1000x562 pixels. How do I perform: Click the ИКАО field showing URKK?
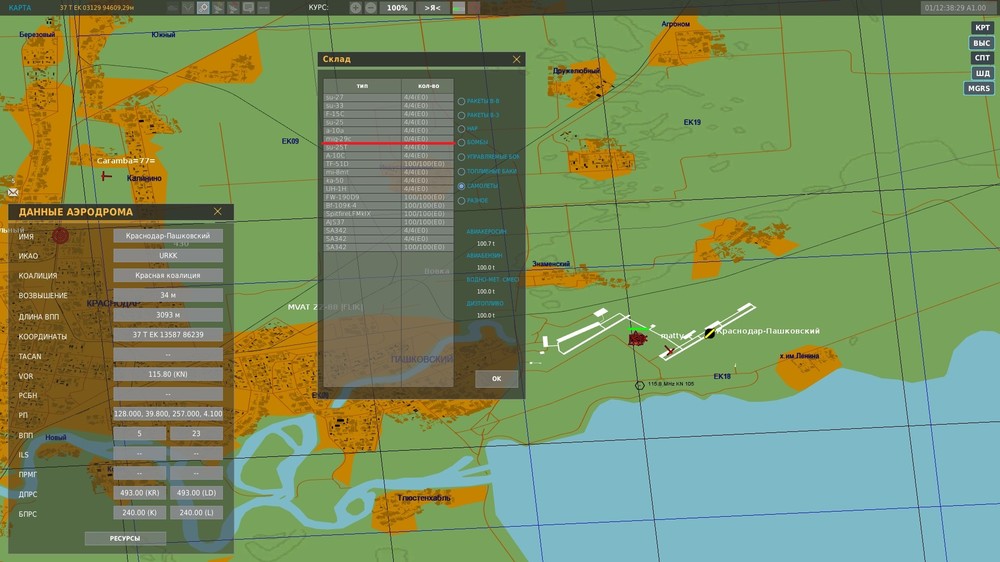168,255
